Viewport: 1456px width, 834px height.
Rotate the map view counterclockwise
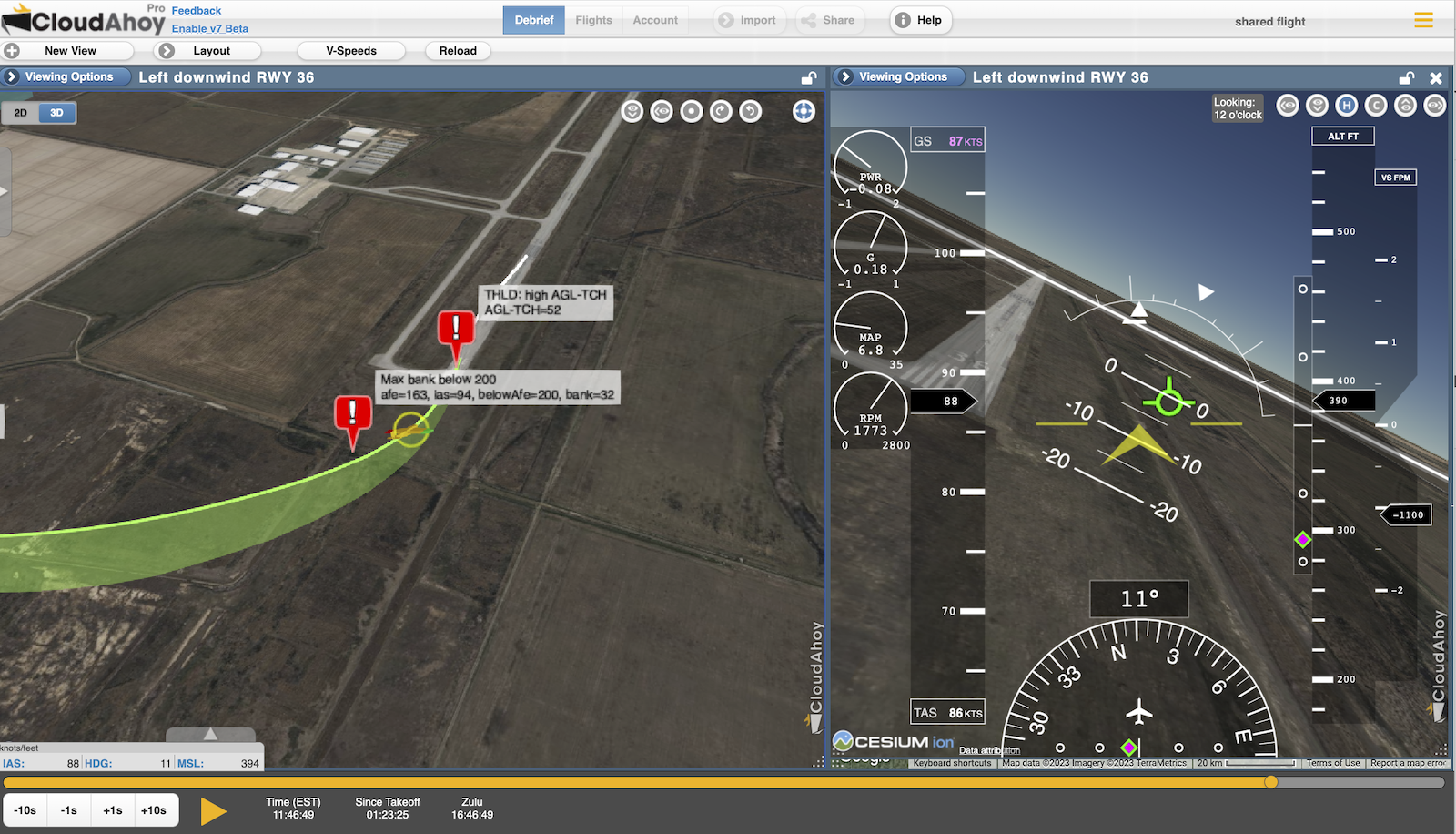coord(750,111)
